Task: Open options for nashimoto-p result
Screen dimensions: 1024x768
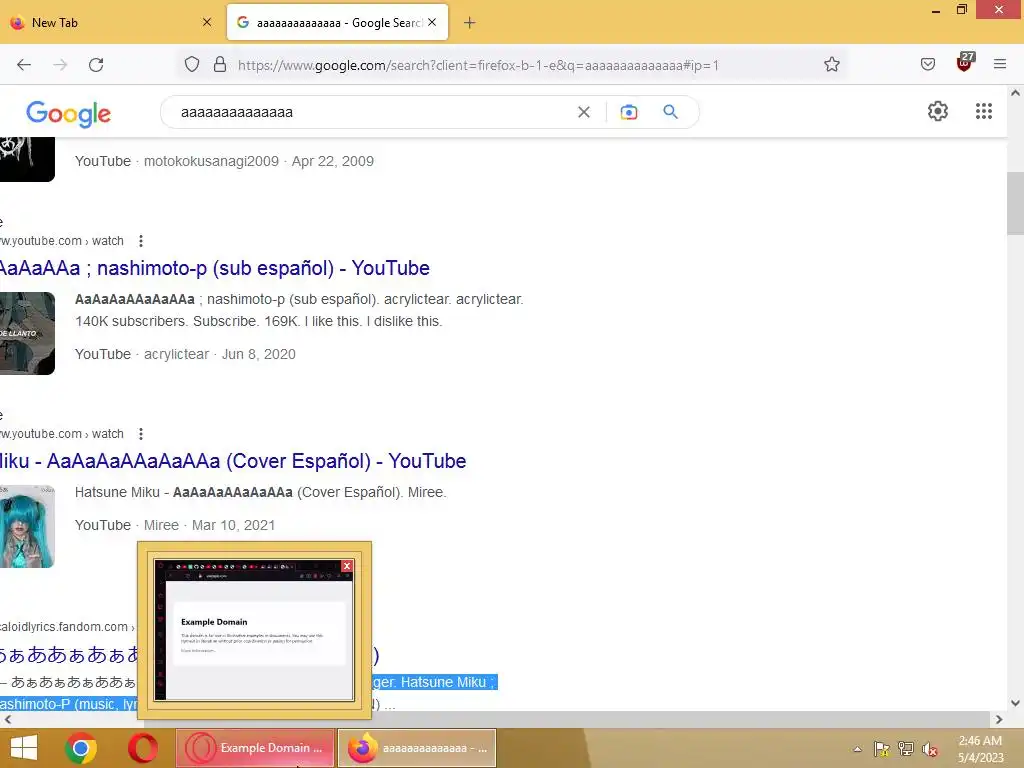Action: point(140,241)
